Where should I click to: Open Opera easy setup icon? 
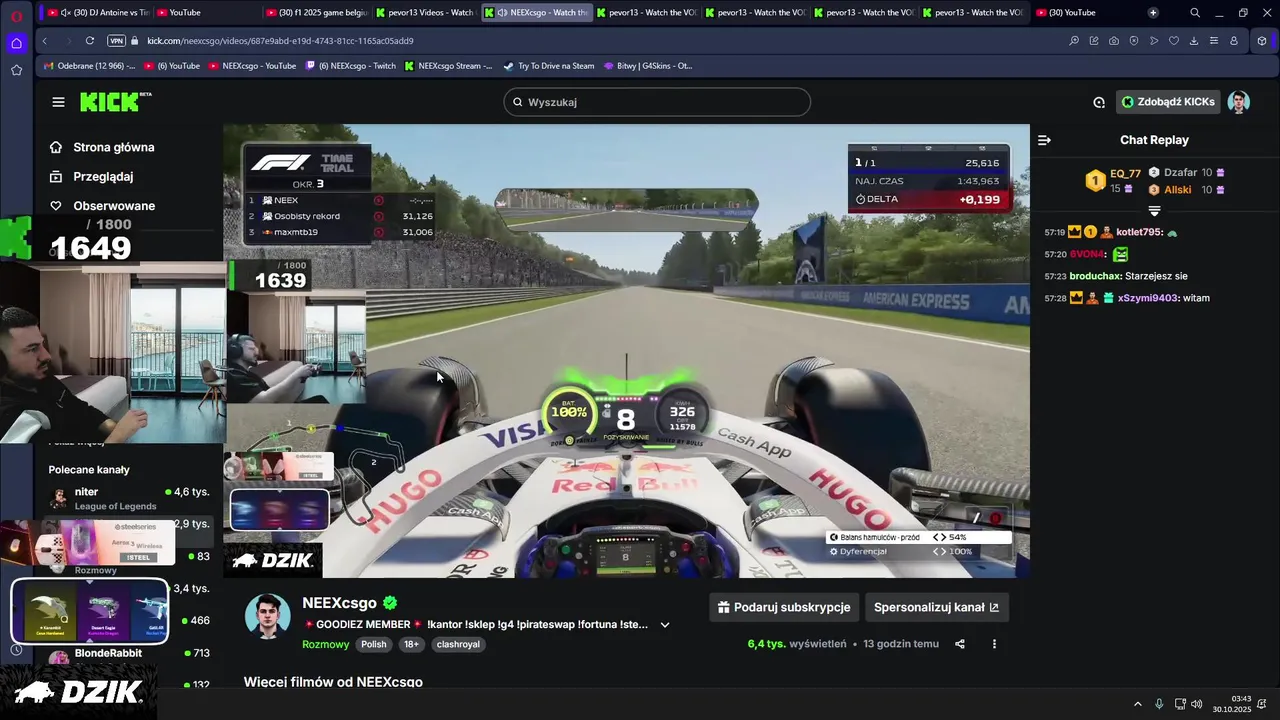click(1214, 41)
